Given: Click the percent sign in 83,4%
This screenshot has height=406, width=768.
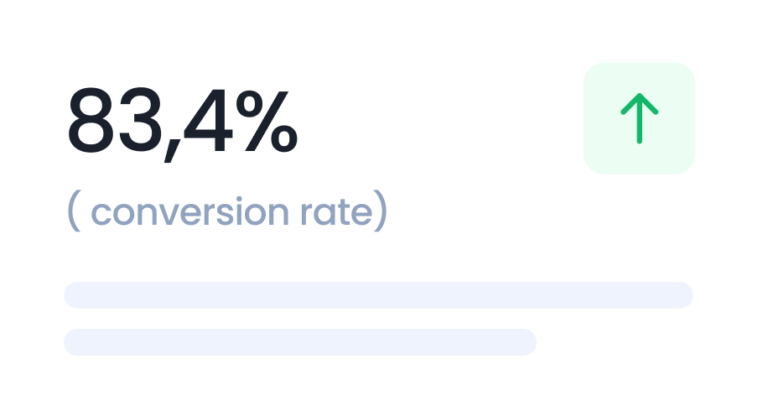Looking at the screenshot, I should [x=268, y=121].
